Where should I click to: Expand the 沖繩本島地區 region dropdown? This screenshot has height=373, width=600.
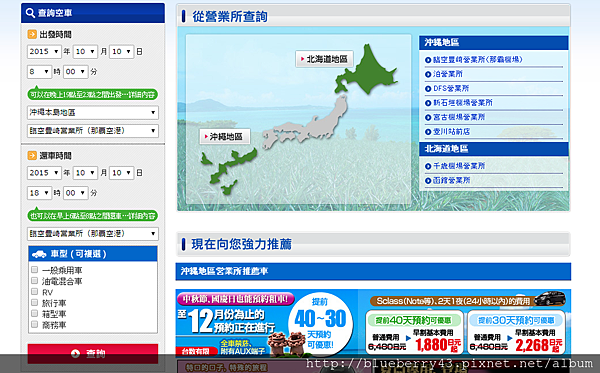click(x=93, y=112)
